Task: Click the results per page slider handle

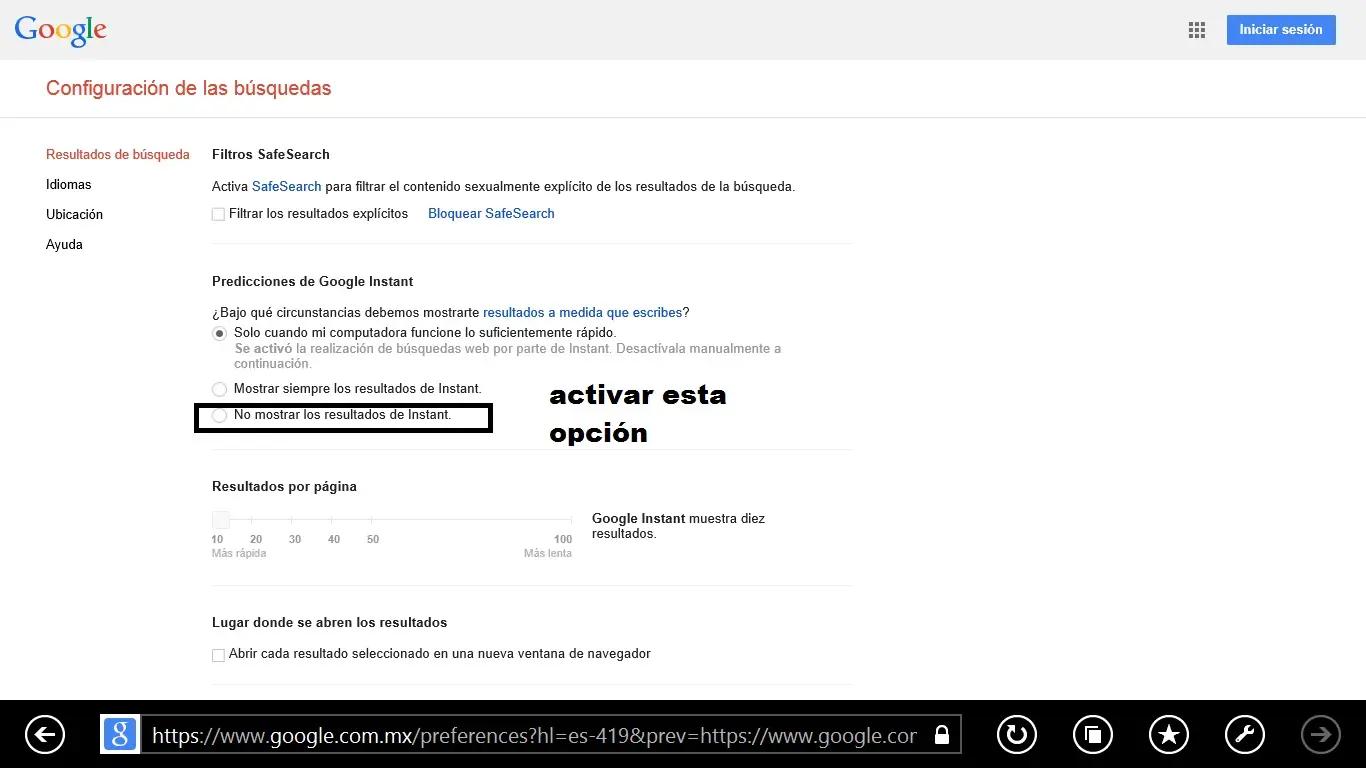Action: (221, 520)
